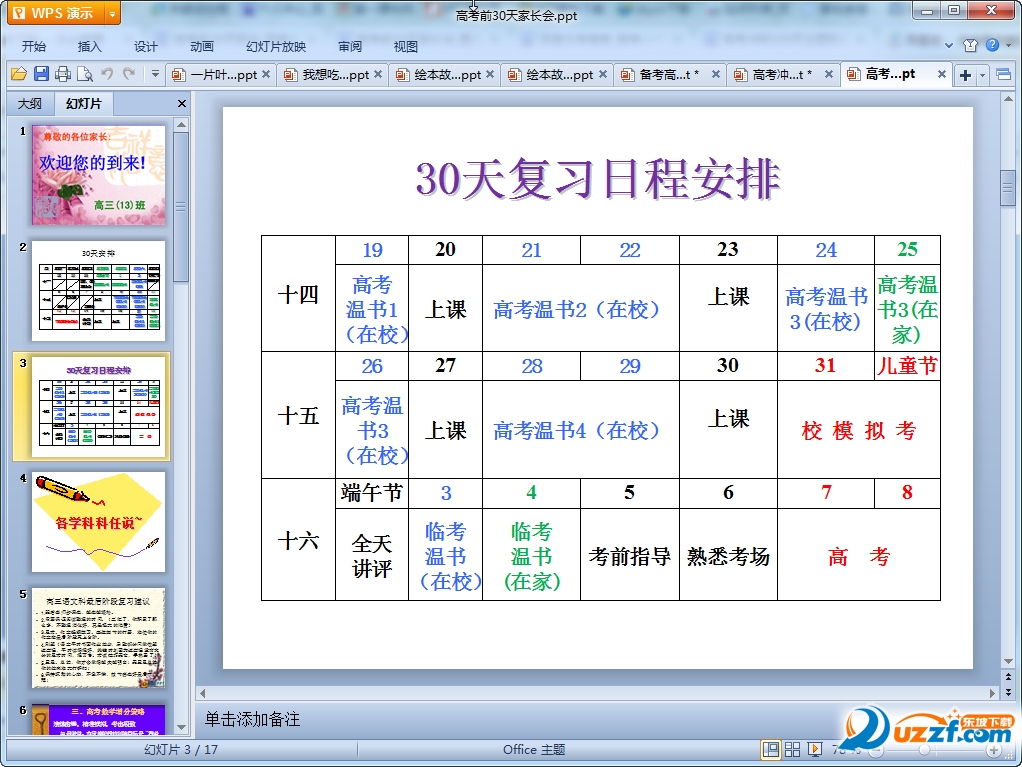Close the 备考高...t document tab
This screenshot has height=767, width=1022.
tap(716, 74)
